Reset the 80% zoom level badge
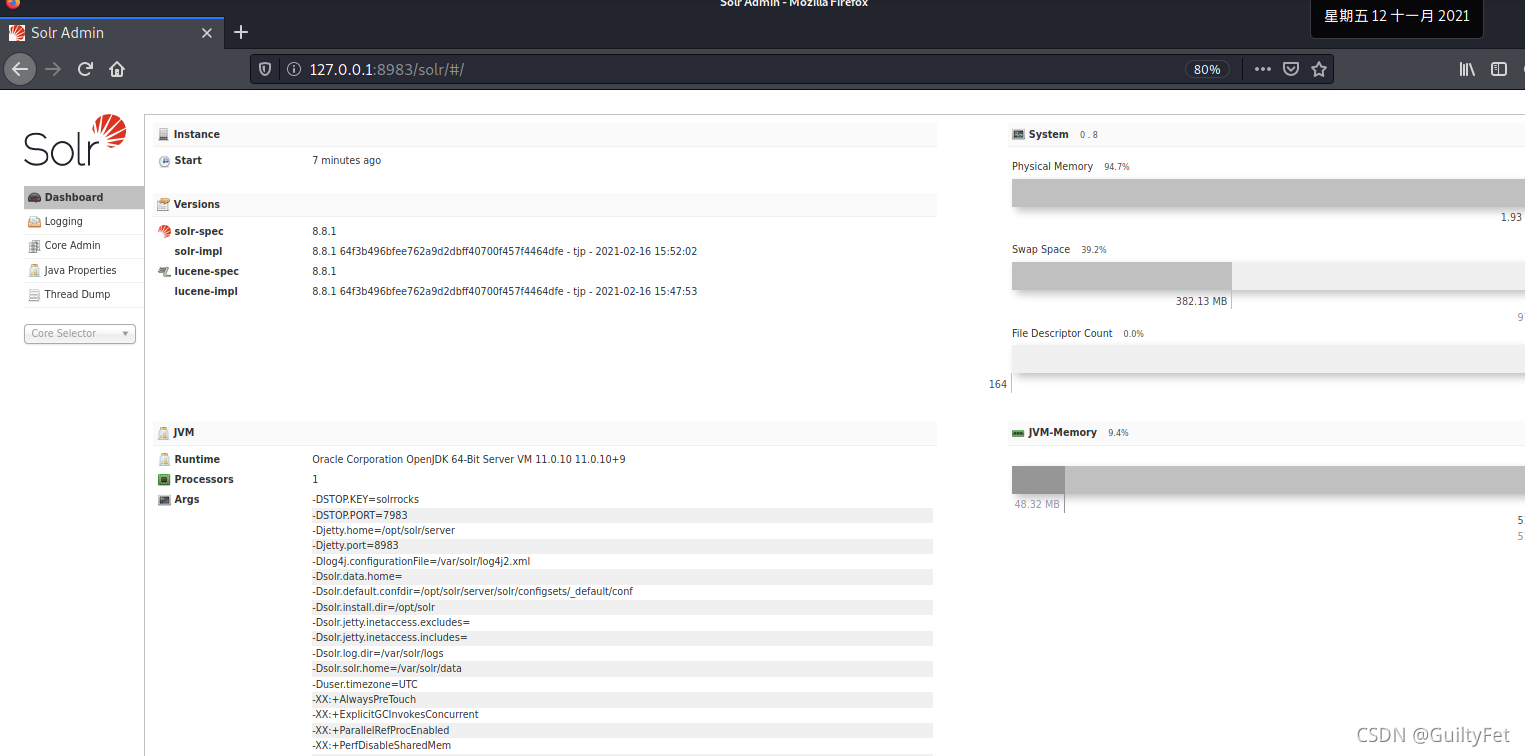This screenshot has width=1525, height=756. (1207, 69)
